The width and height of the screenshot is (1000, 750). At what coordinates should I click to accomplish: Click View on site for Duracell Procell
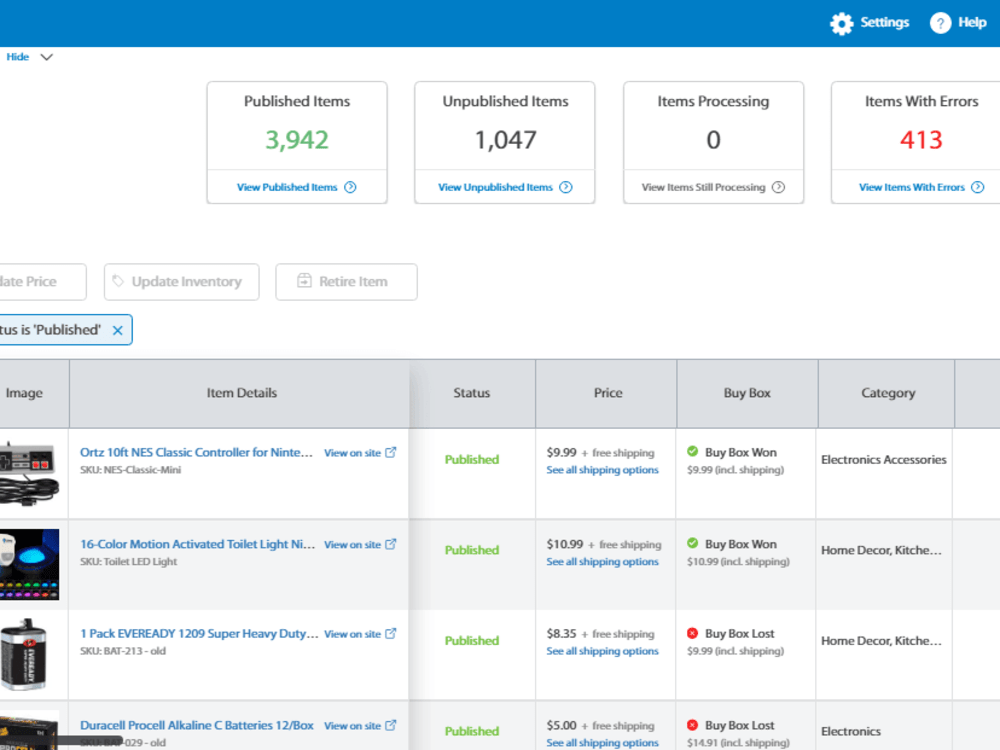pos(352,726)
